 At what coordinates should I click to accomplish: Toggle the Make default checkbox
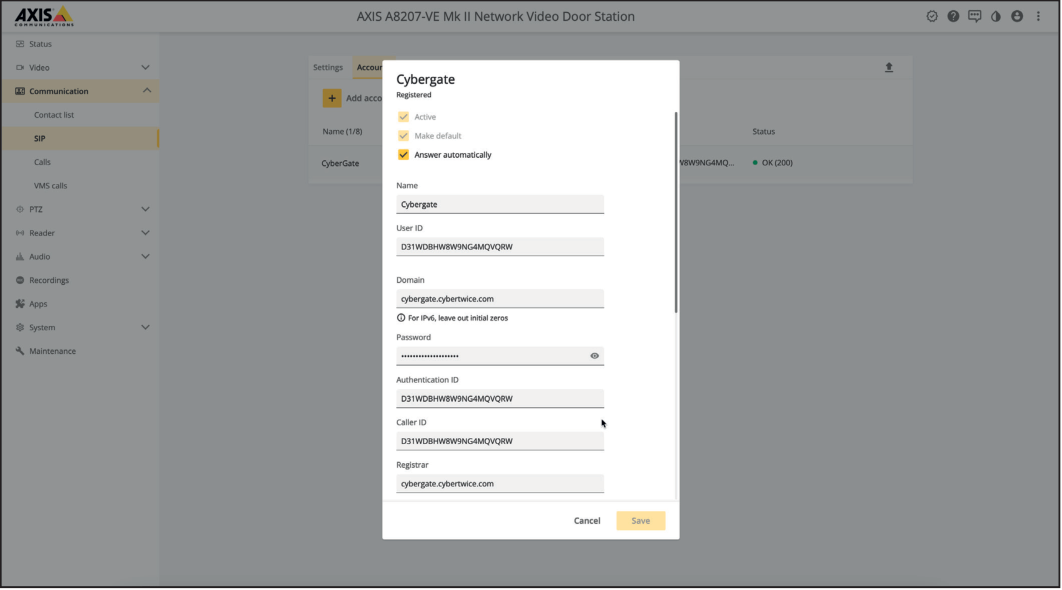point(404,136)
